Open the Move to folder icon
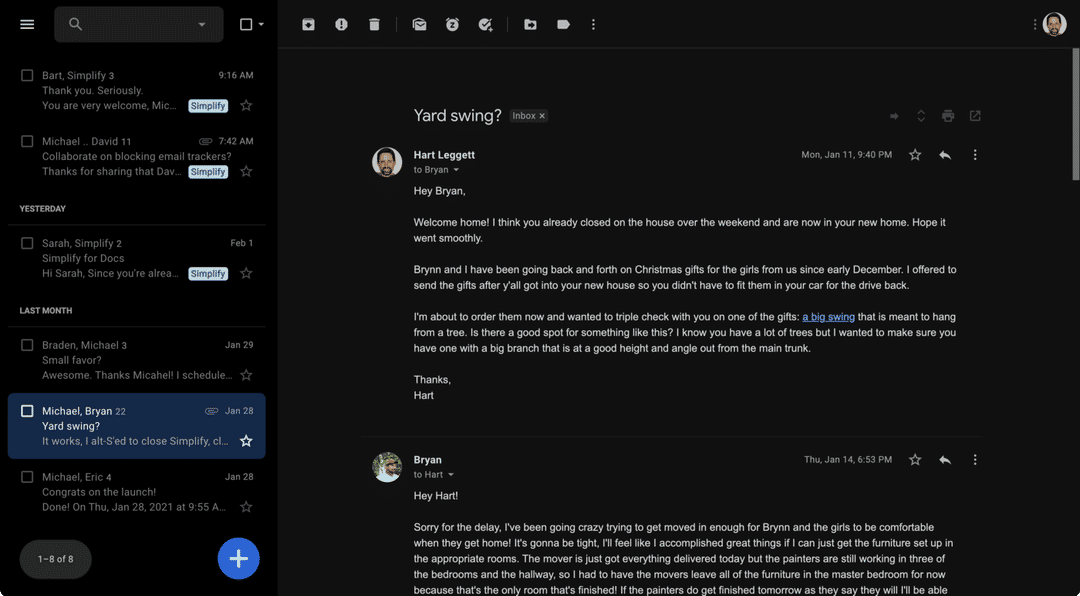This screenshot has height=596, width=1080. [x=530, y=24]
